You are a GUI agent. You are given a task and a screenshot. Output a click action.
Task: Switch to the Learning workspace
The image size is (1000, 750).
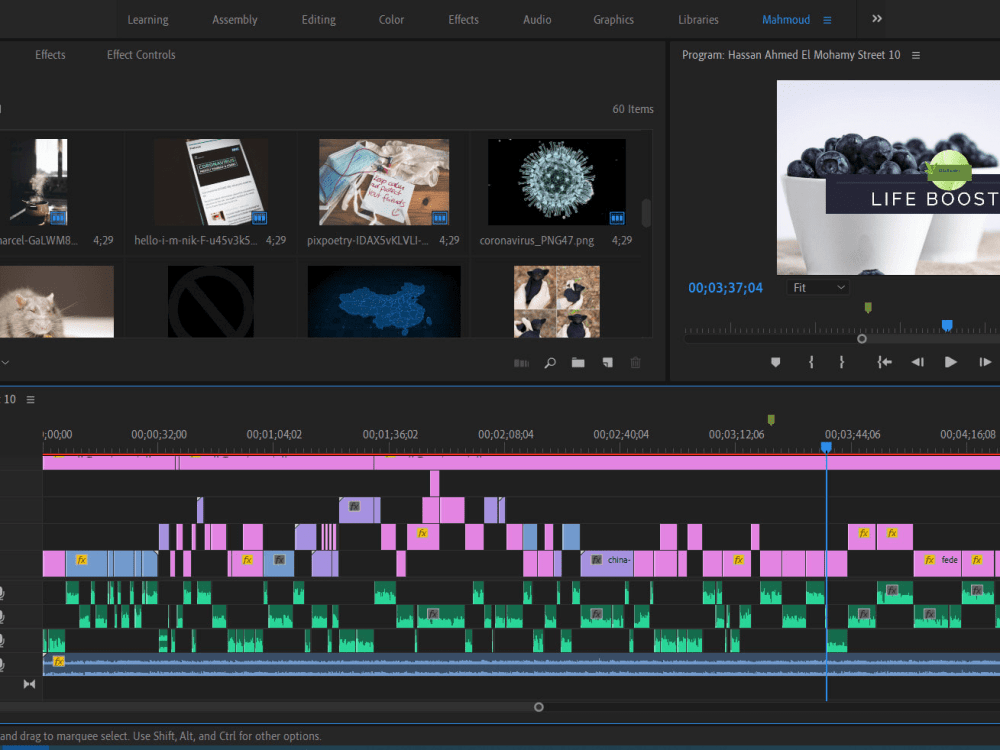coord(148,20)
